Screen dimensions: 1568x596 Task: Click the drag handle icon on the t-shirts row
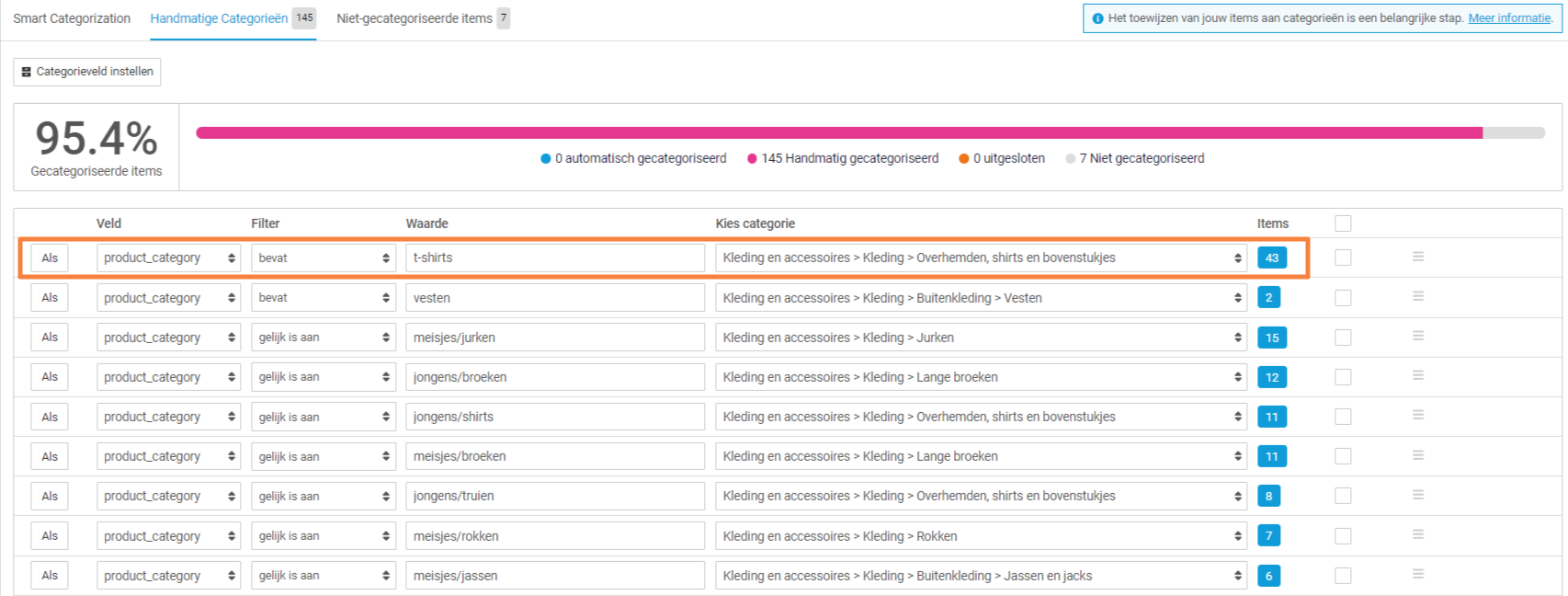tap(1417, 257)
